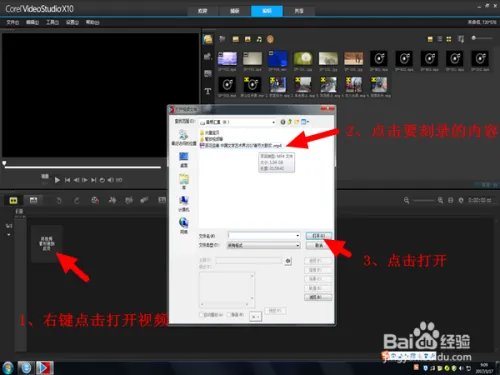
Task: Select Network in the file dialog sidebar
Action: tap(184, 225)
